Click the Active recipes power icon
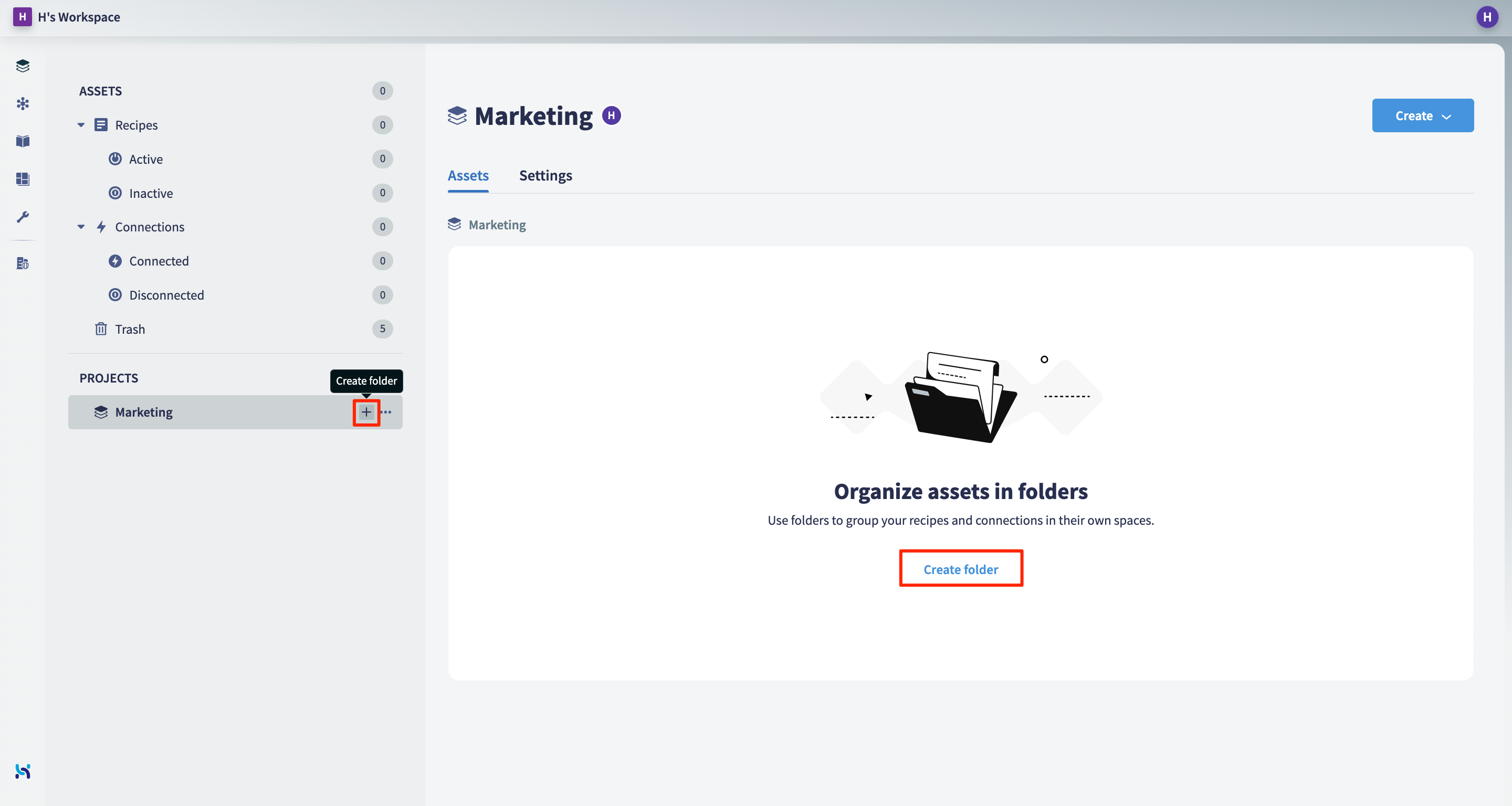The image size is (1512, 806). [115, 159]
